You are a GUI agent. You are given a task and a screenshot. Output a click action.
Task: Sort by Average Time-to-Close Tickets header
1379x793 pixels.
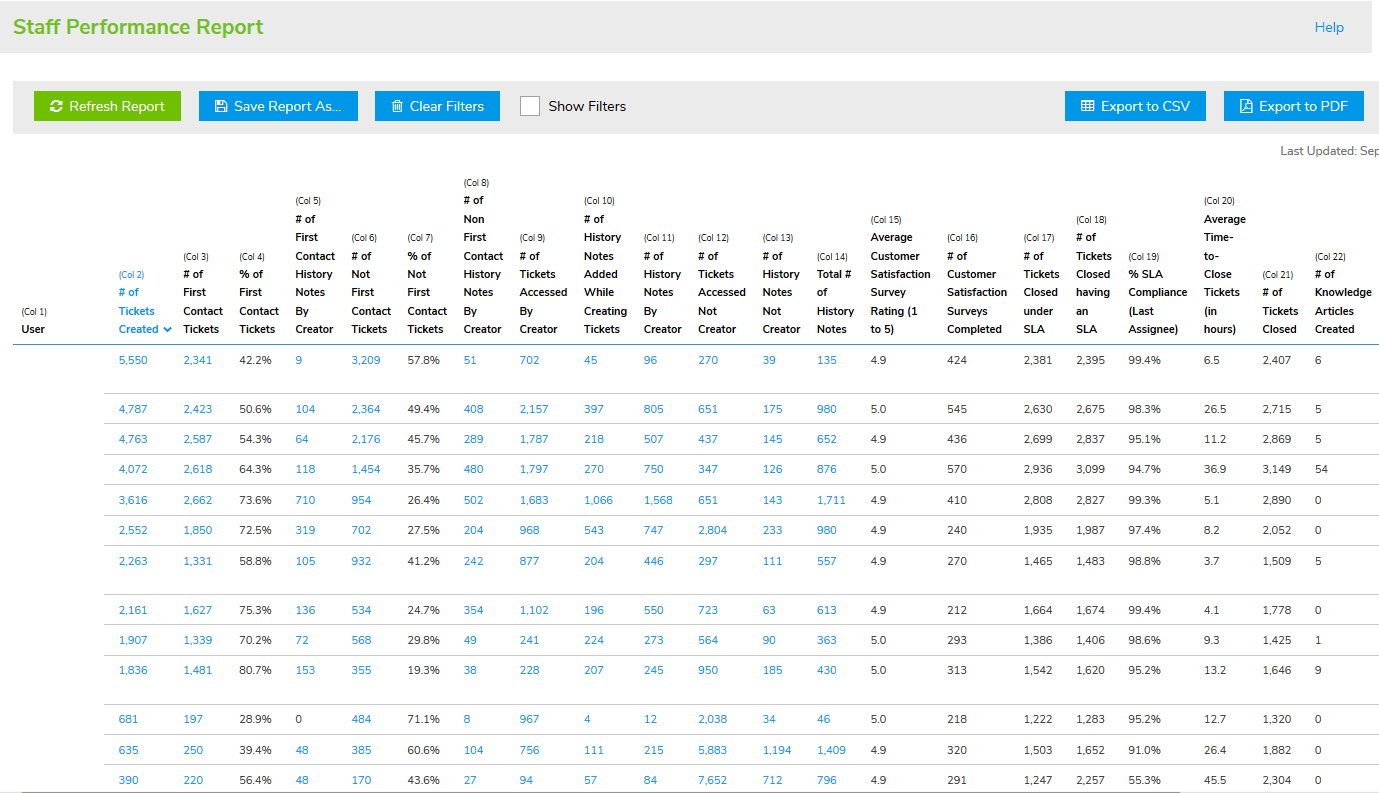coord(1224,274)
